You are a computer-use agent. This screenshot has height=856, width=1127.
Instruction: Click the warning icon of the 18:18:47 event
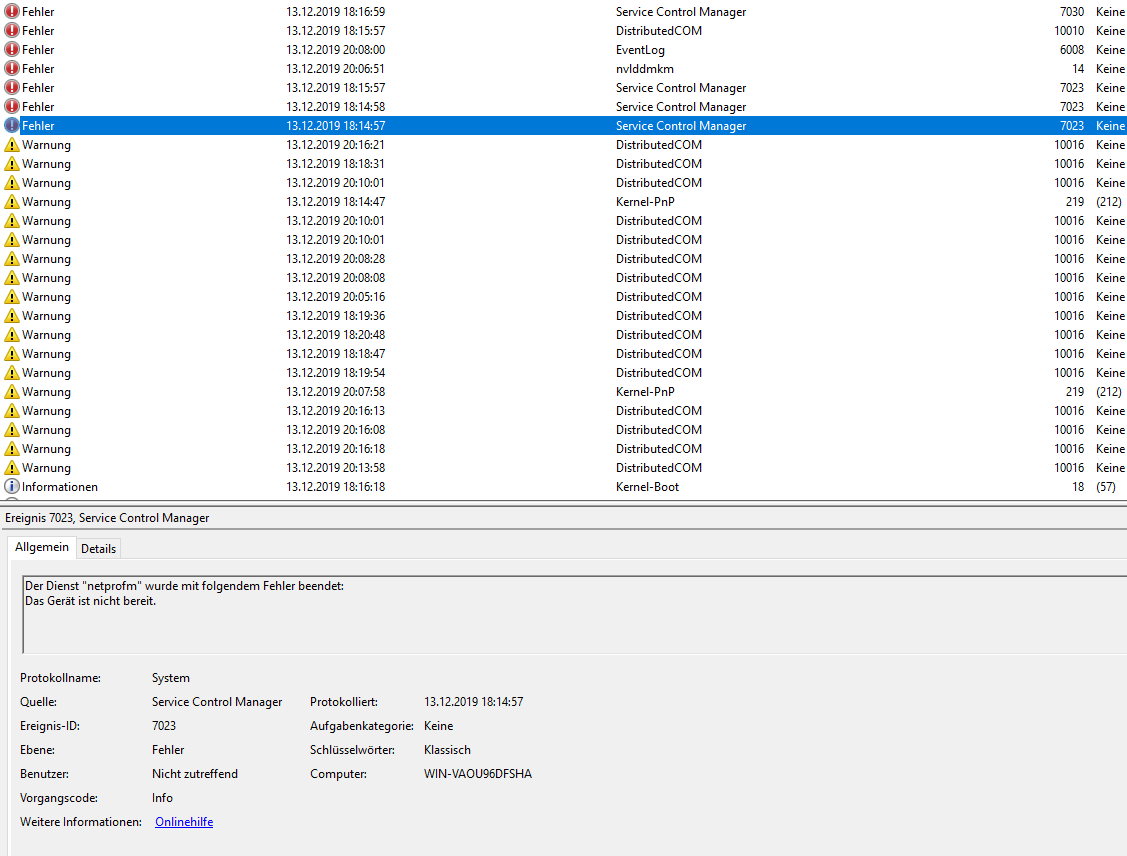pos(12,354)
